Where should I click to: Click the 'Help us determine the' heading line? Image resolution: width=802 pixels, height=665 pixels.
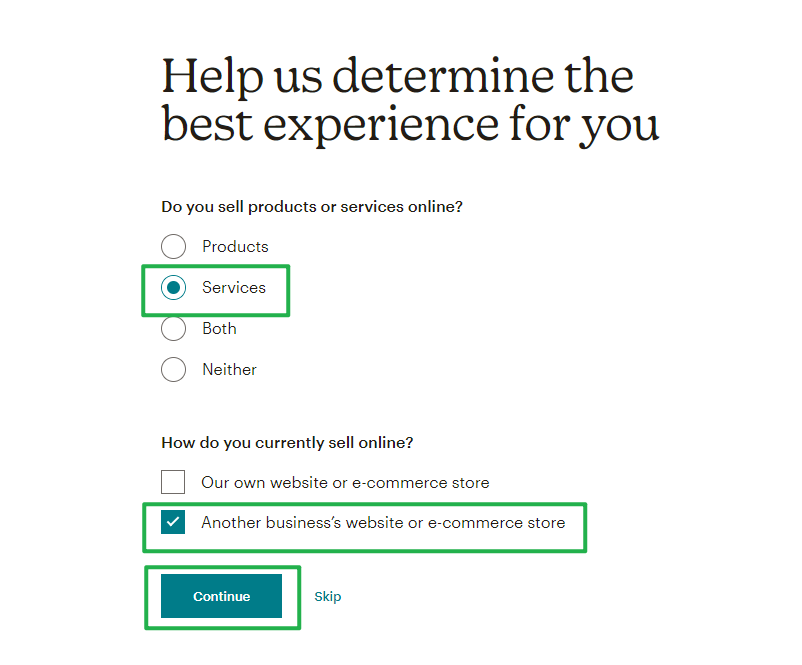[398, 76]
